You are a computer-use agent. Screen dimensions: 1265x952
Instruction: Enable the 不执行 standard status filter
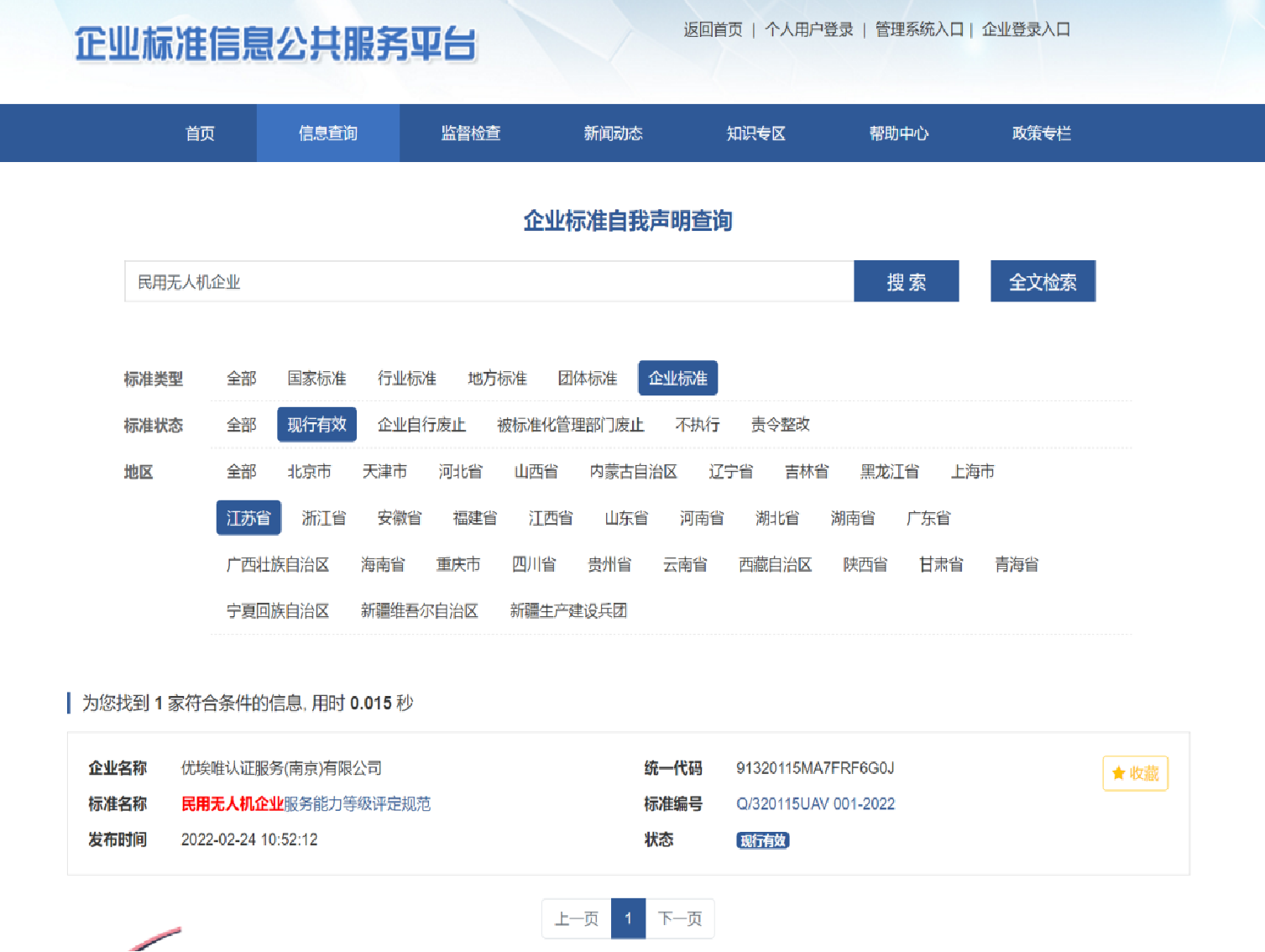[x=697, y=425]
